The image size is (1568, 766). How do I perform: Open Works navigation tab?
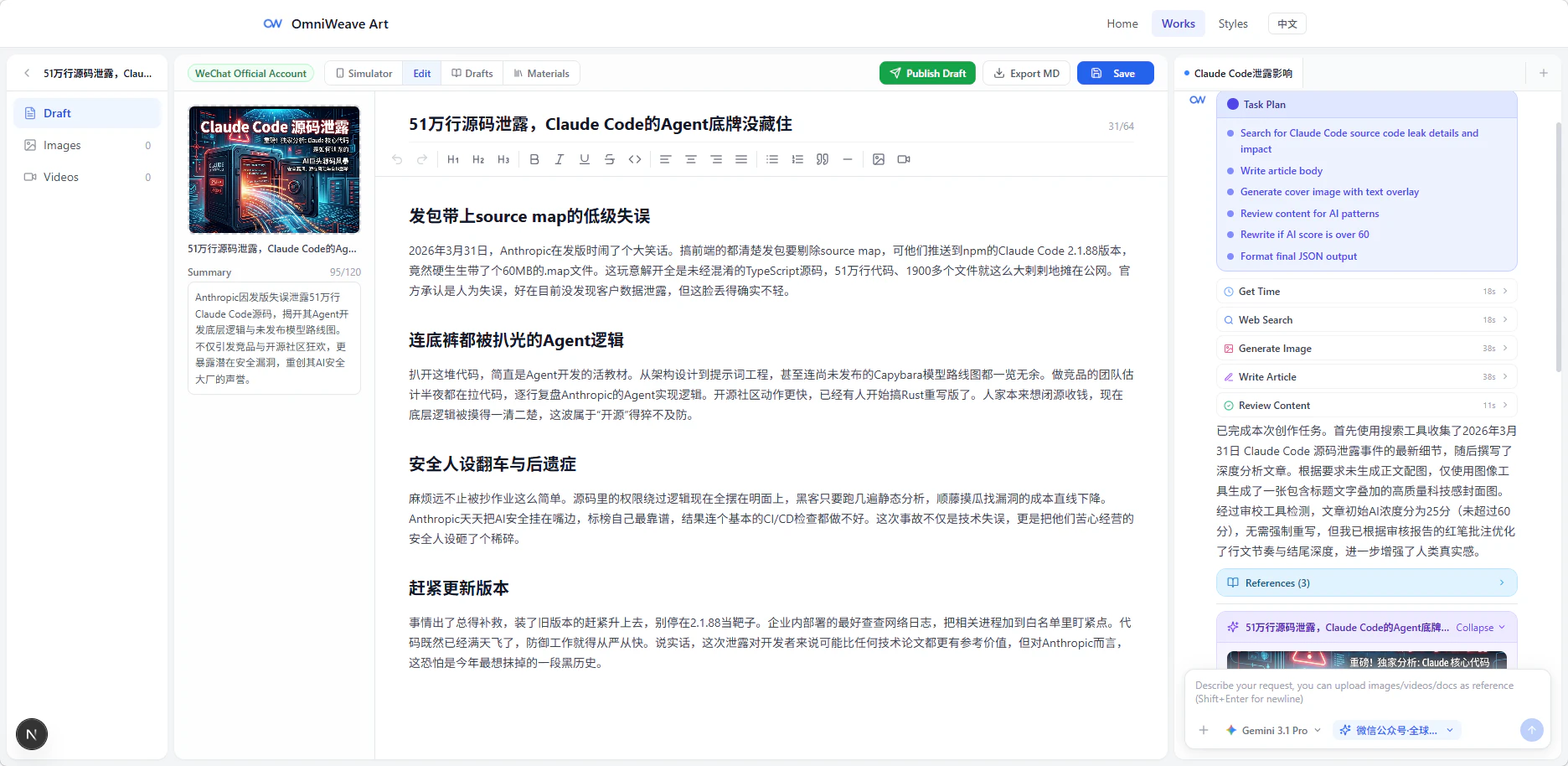[x=1178, y=23]
